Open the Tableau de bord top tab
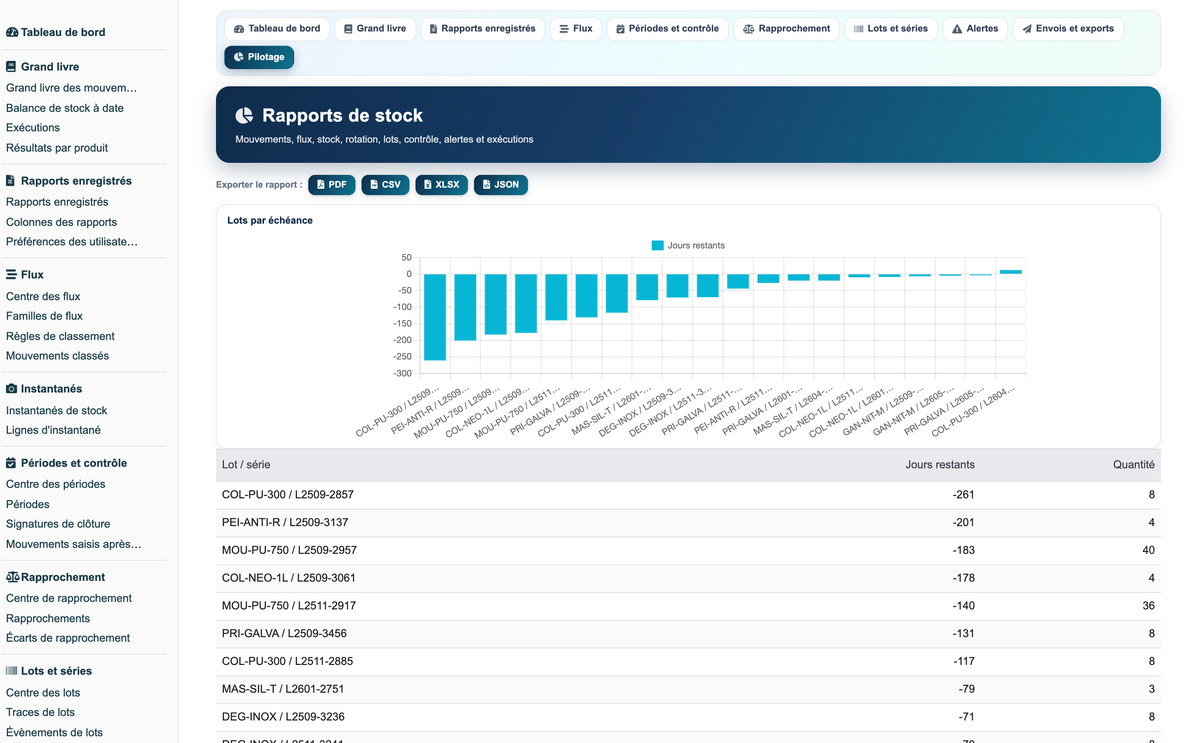This screenshot has height=743, width=1200. [x=277, y=29]
